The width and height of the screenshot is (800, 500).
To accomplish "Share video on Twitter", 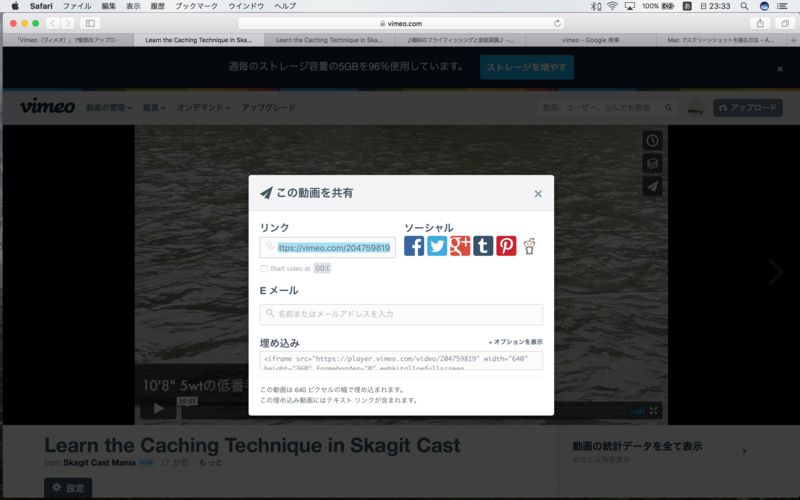I will tap(437, 246).
